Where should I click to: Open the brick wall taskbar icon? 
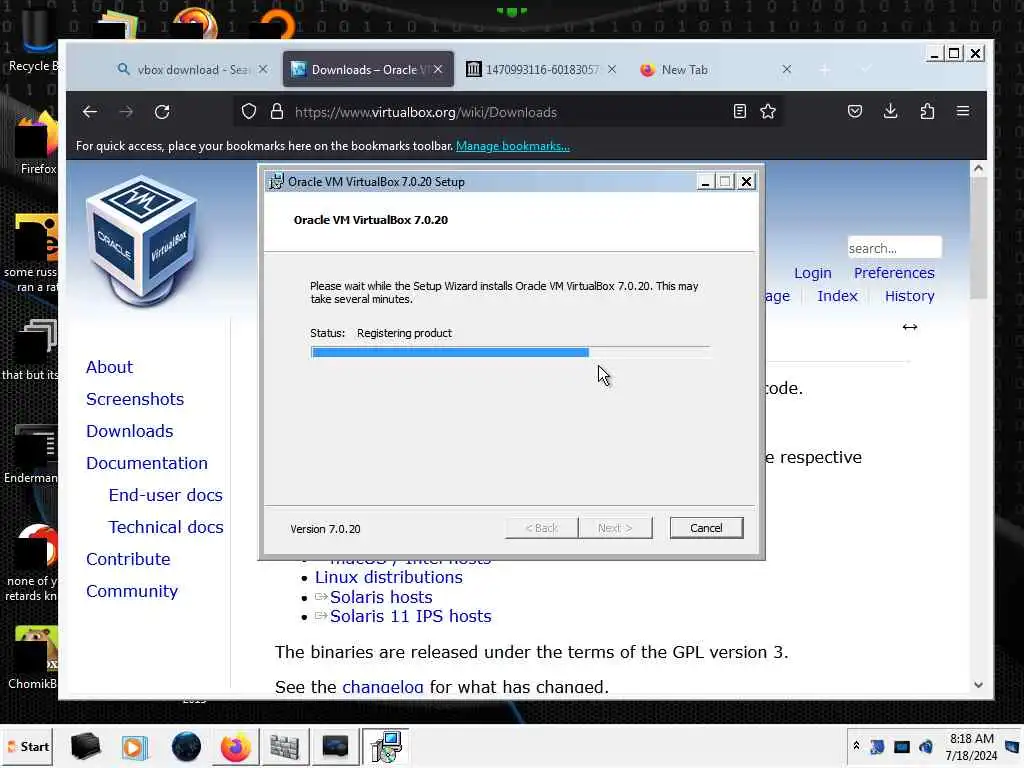click(285, 746)
